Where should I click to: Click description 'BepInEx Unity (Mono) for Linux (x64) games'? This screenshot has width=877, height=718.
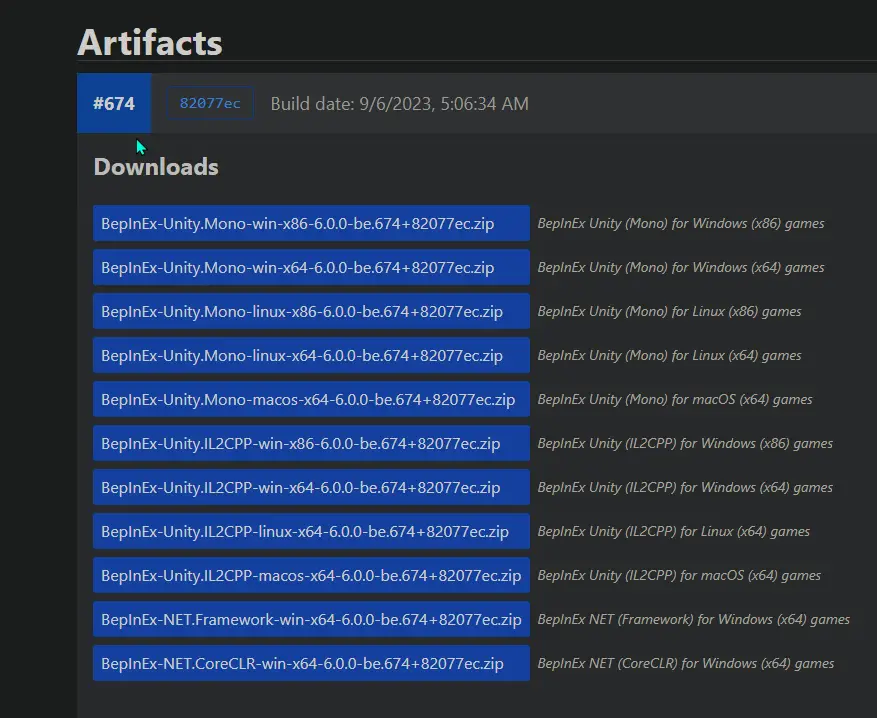pyautogui.click(x=669, y=355)
